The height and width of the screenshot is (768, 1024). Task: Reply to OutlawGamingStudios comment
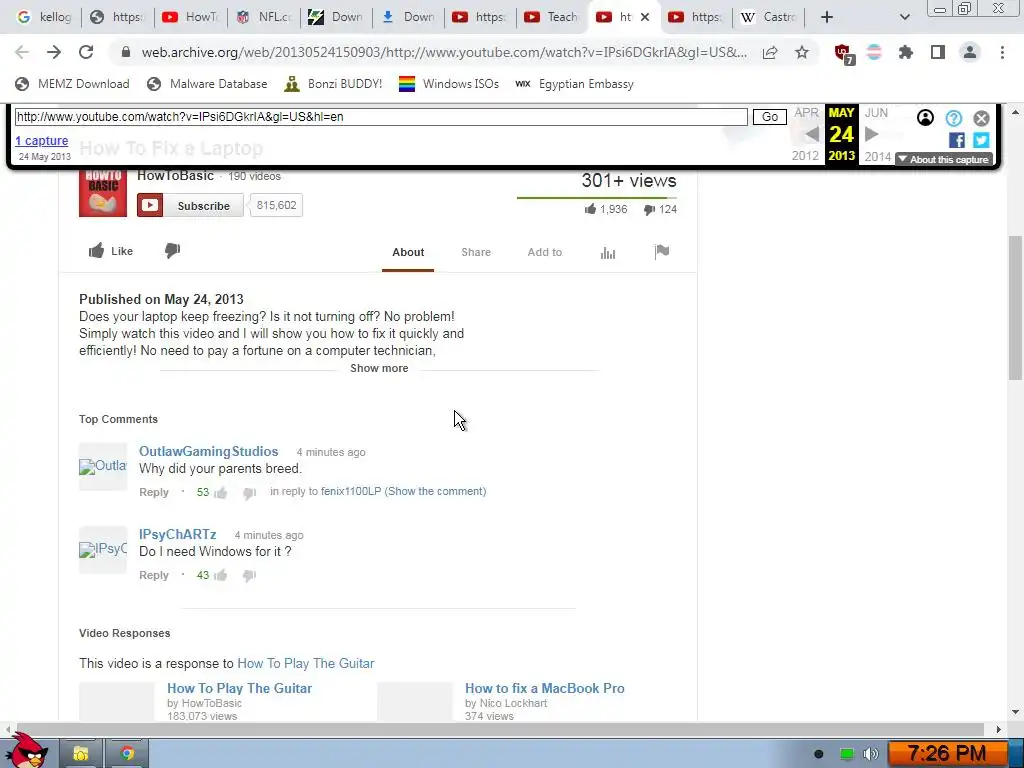153,492
